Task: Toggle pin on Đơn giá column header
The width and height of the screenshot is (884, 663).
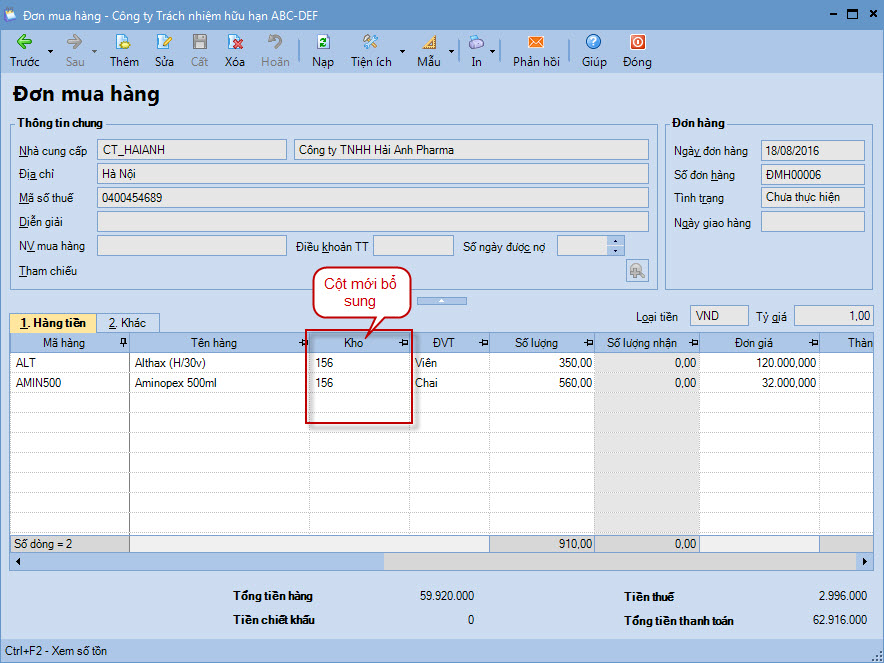Action: click(x=814, y=343)
